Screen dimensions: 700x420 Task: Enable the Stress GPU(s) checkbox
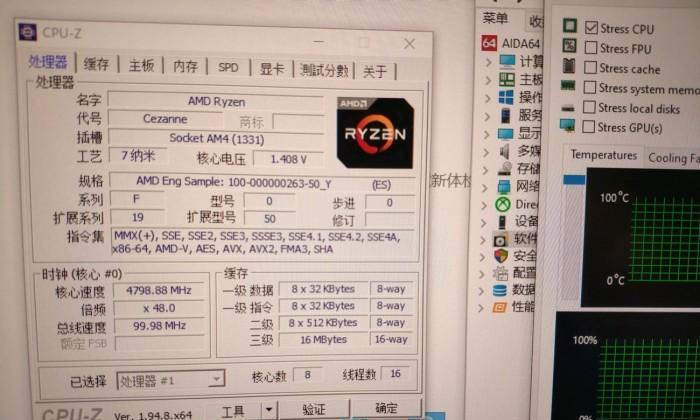[x=588, y=127]
